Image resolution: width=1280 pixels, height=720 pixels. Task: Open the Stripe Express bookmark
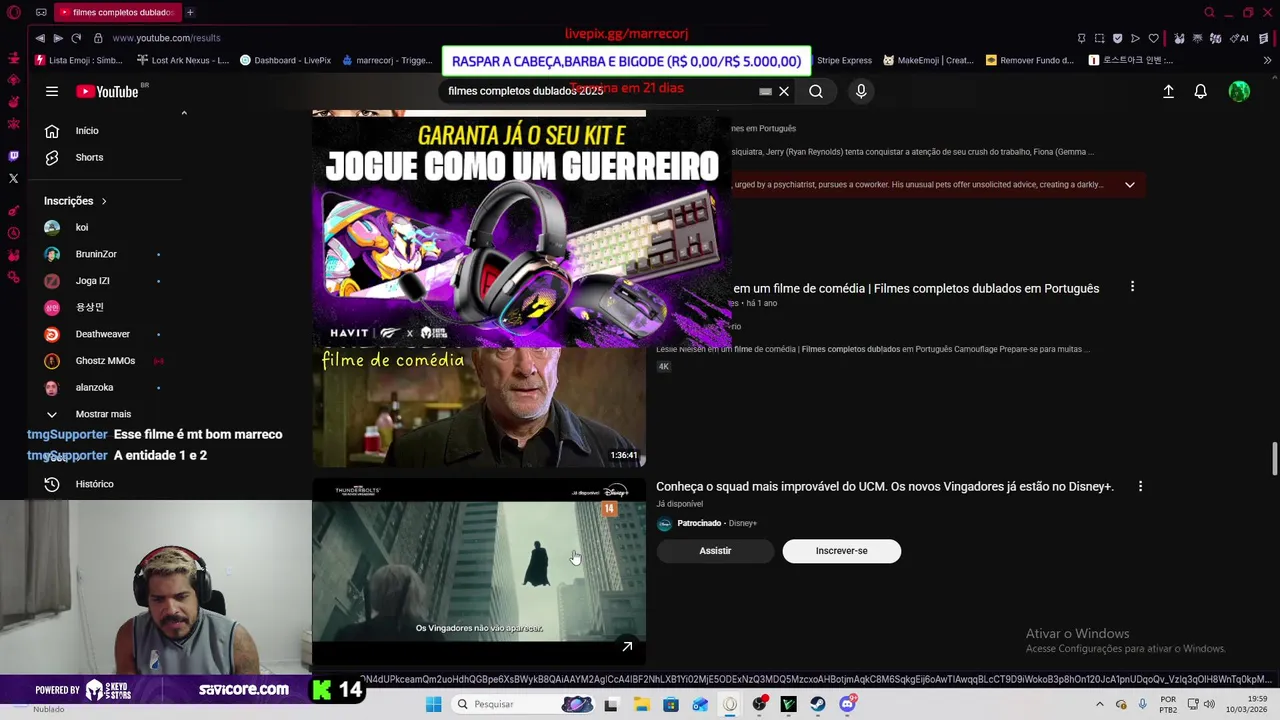tap(844, 60)
